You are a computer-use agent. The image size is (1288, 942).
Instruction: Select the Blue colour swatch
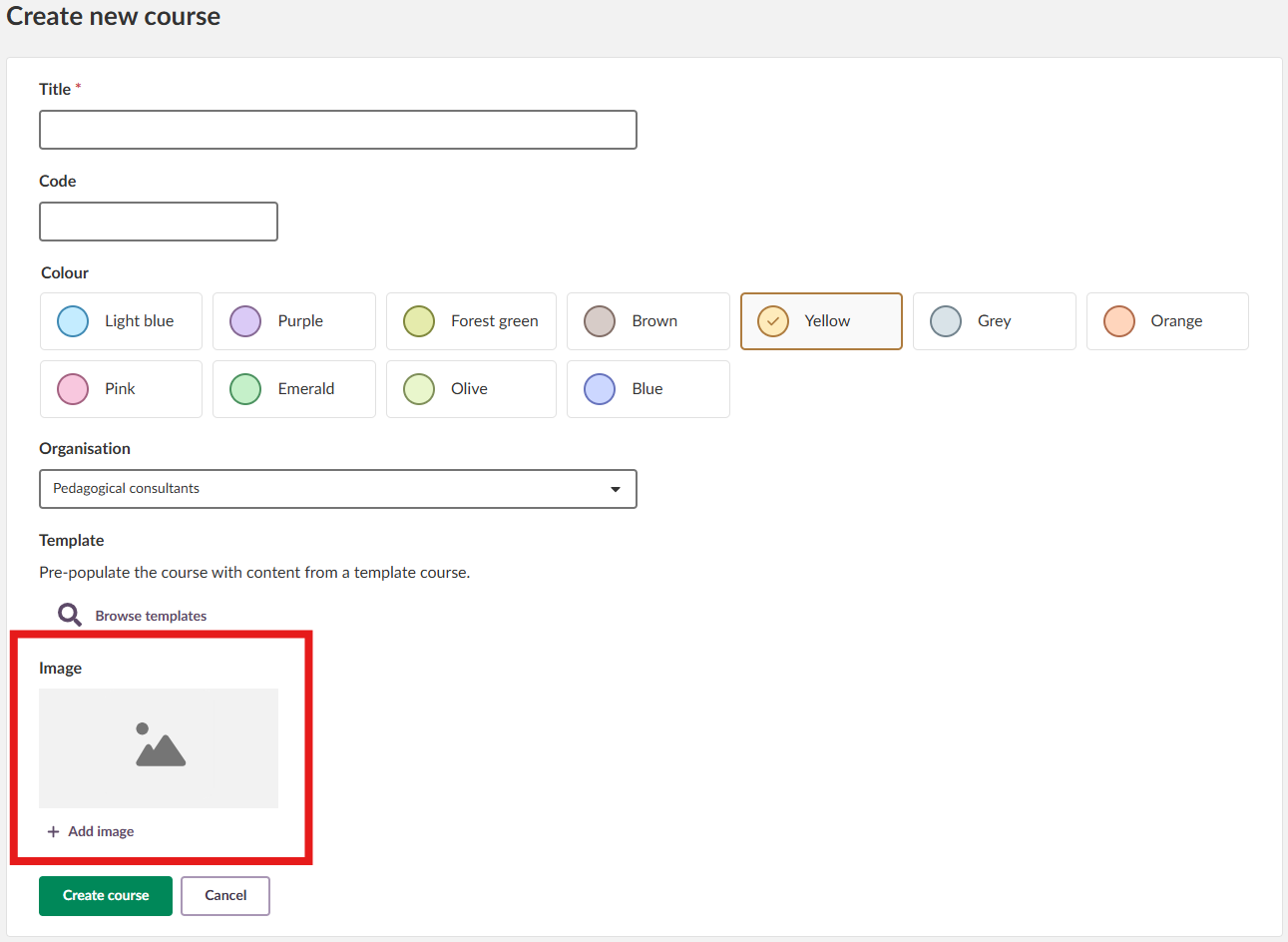tap(600, 389)
